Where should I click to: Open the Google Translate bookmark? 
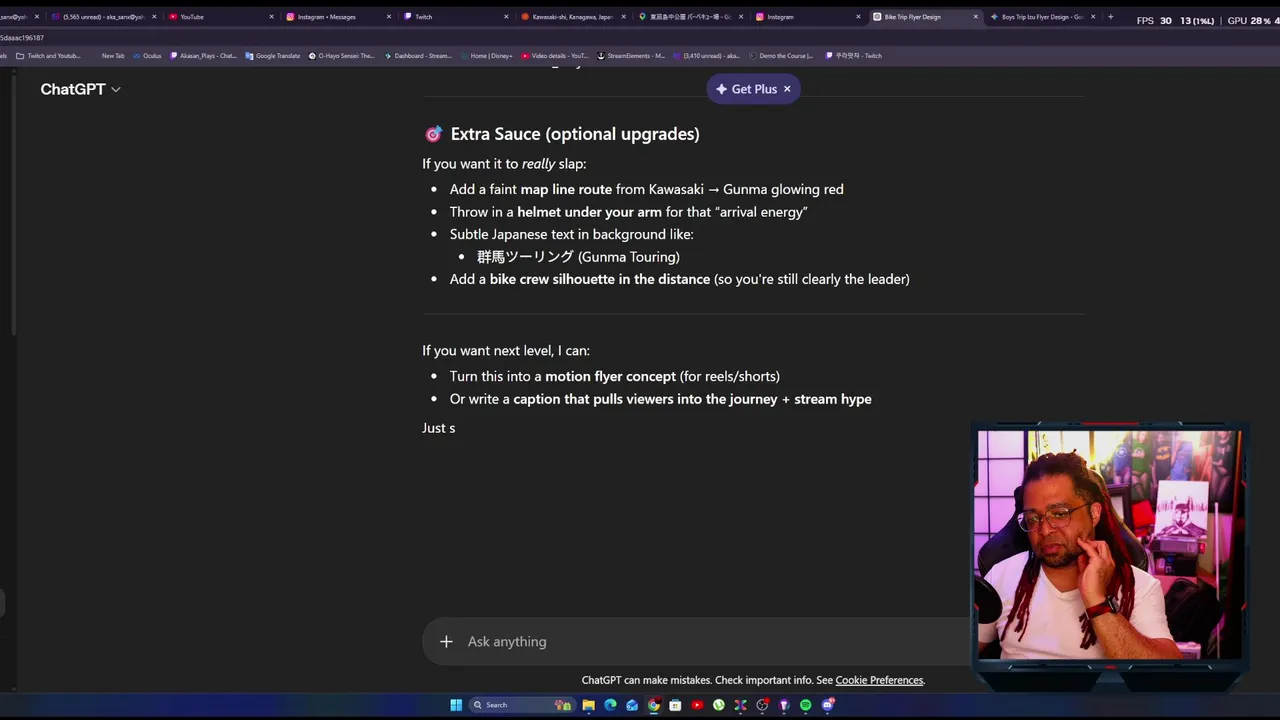[272, 56]
